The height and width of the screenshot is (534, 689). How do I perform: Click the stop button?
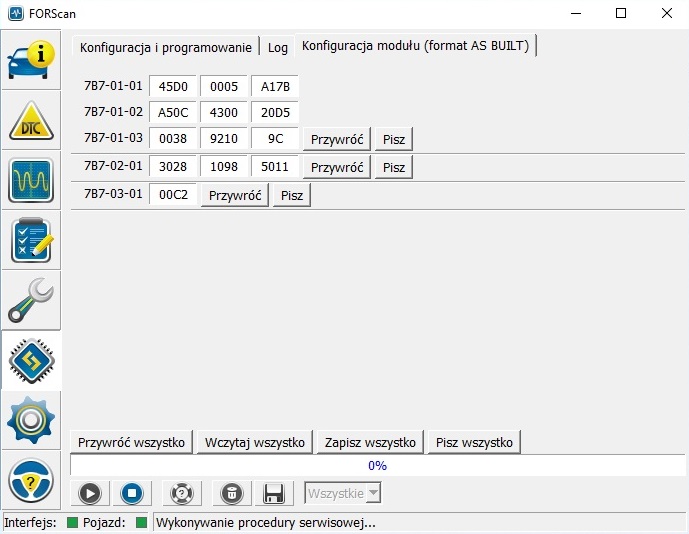click(132, 493)
